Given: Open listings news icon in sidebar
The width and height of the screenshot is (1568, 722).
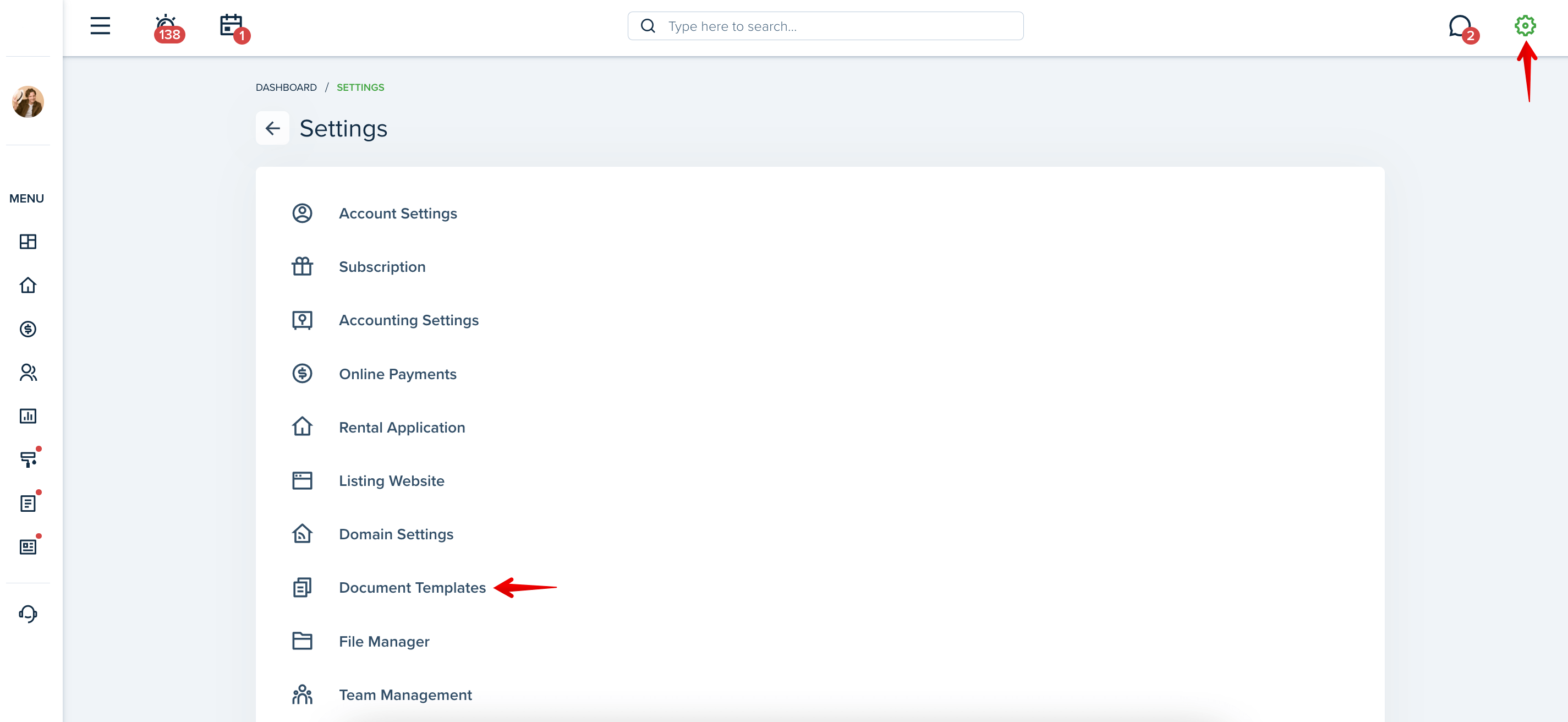Looking at the screenshot, I should click(x=29, y=545).
